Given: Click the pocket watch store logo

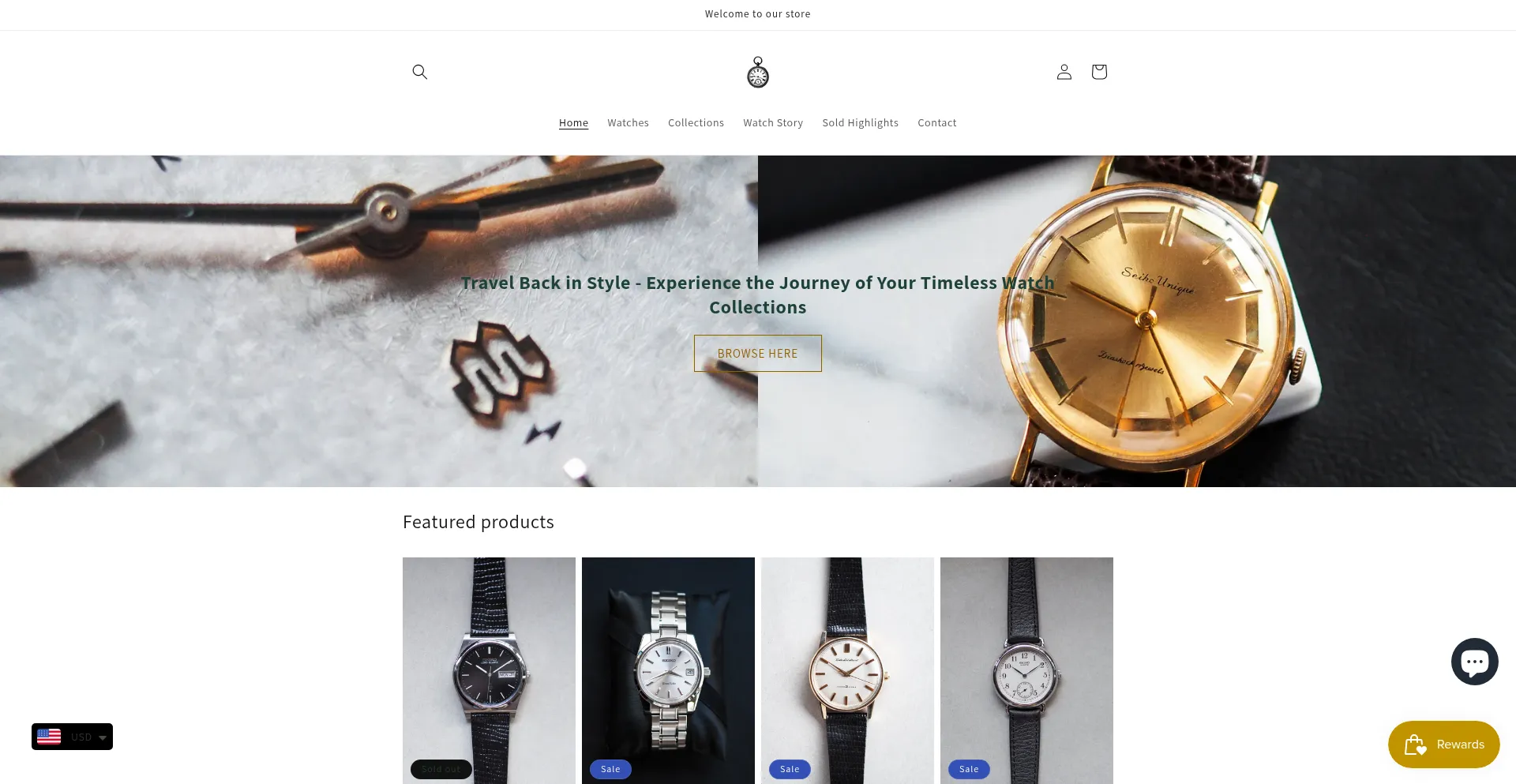Looking at the screenshot, I should tap(758, 72).
